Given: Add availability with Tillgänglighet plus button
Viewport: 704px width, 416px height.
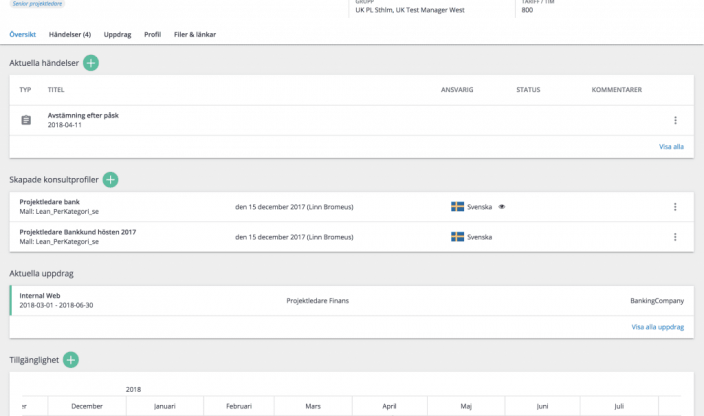Looking at the screenshot, I should click(x=71, y=359).
